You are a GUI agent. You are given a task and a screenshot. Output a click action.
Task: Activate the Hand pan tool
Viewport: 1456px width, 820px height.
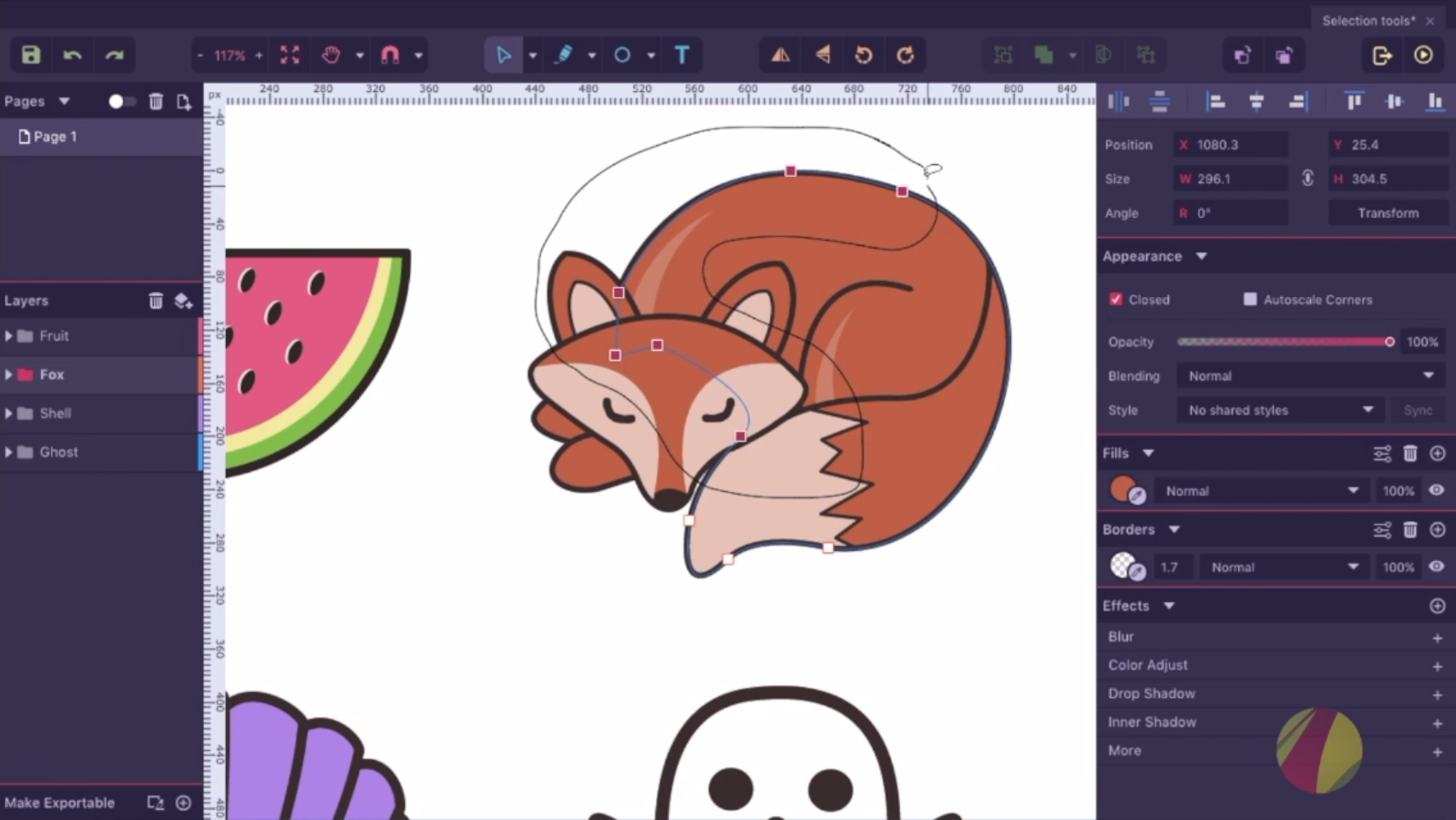coord(331,55)
